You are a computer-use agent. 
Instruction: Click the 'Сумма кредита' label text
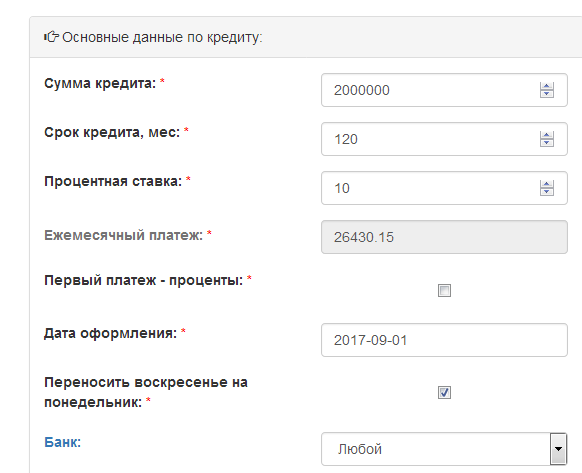point(100,83)
